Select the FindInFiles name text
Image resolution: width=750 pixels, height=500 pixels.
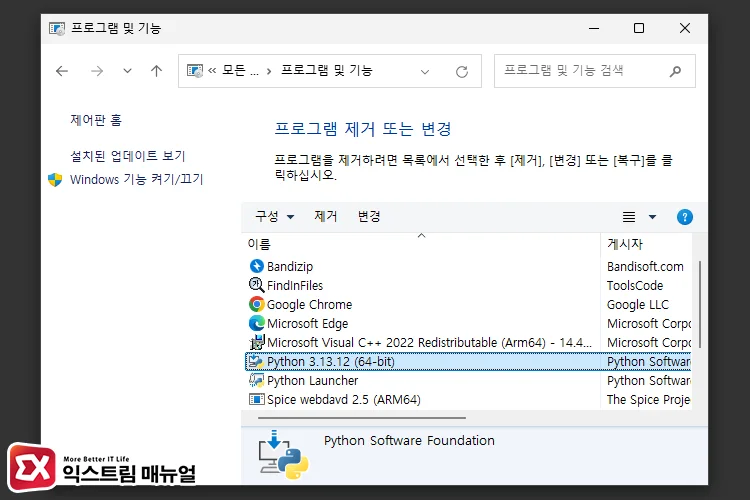(x=295, y=286)
